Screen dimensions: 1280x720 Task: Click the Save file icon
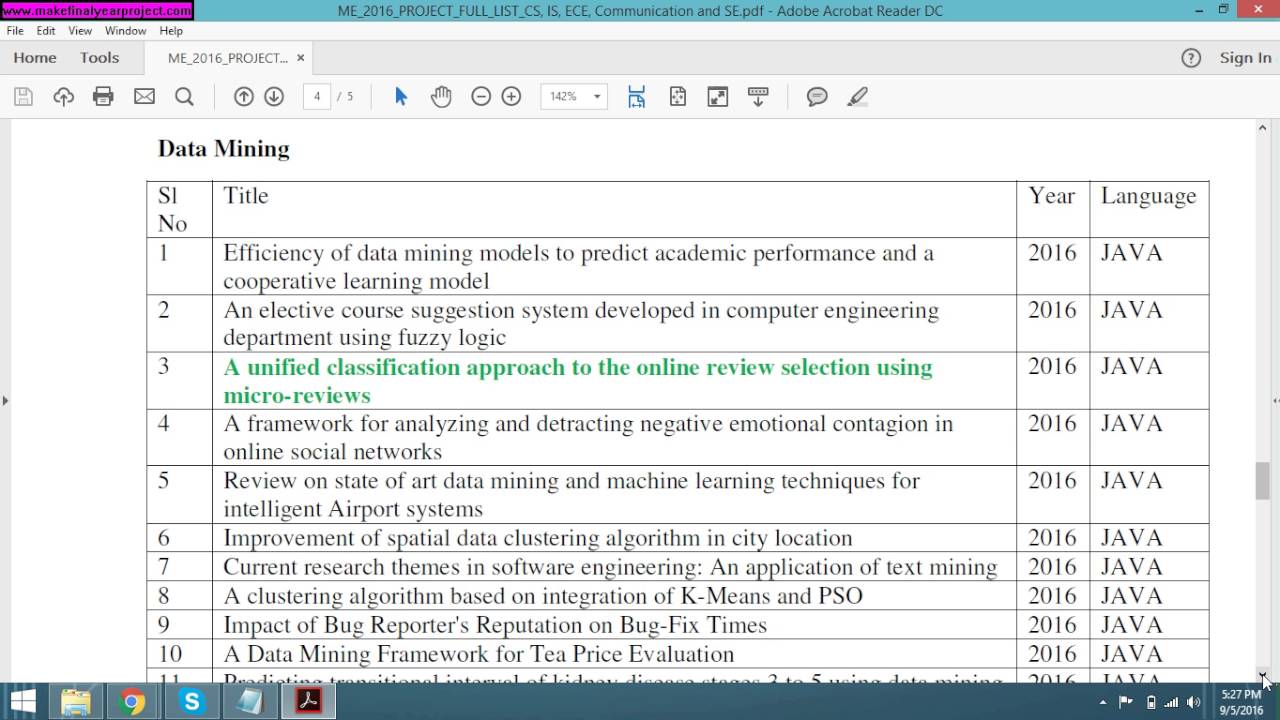[23, 97]
